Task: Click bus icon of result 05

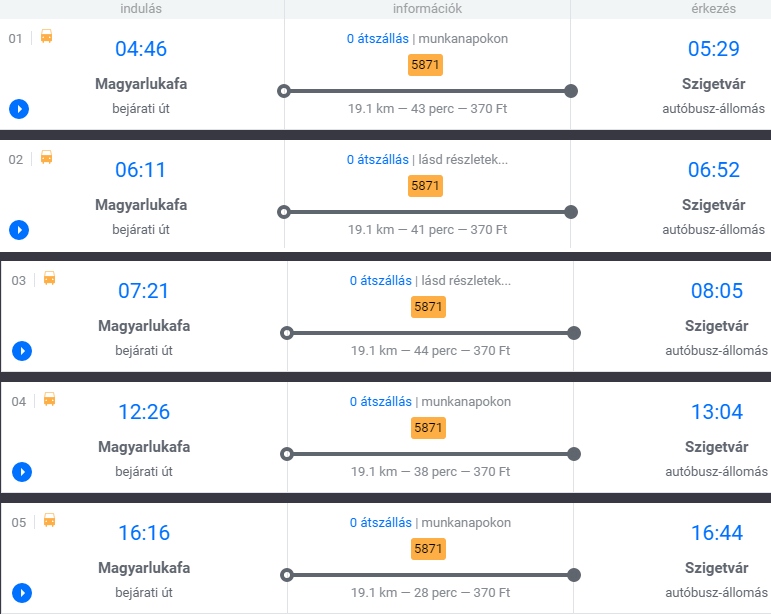Action: 49,521
